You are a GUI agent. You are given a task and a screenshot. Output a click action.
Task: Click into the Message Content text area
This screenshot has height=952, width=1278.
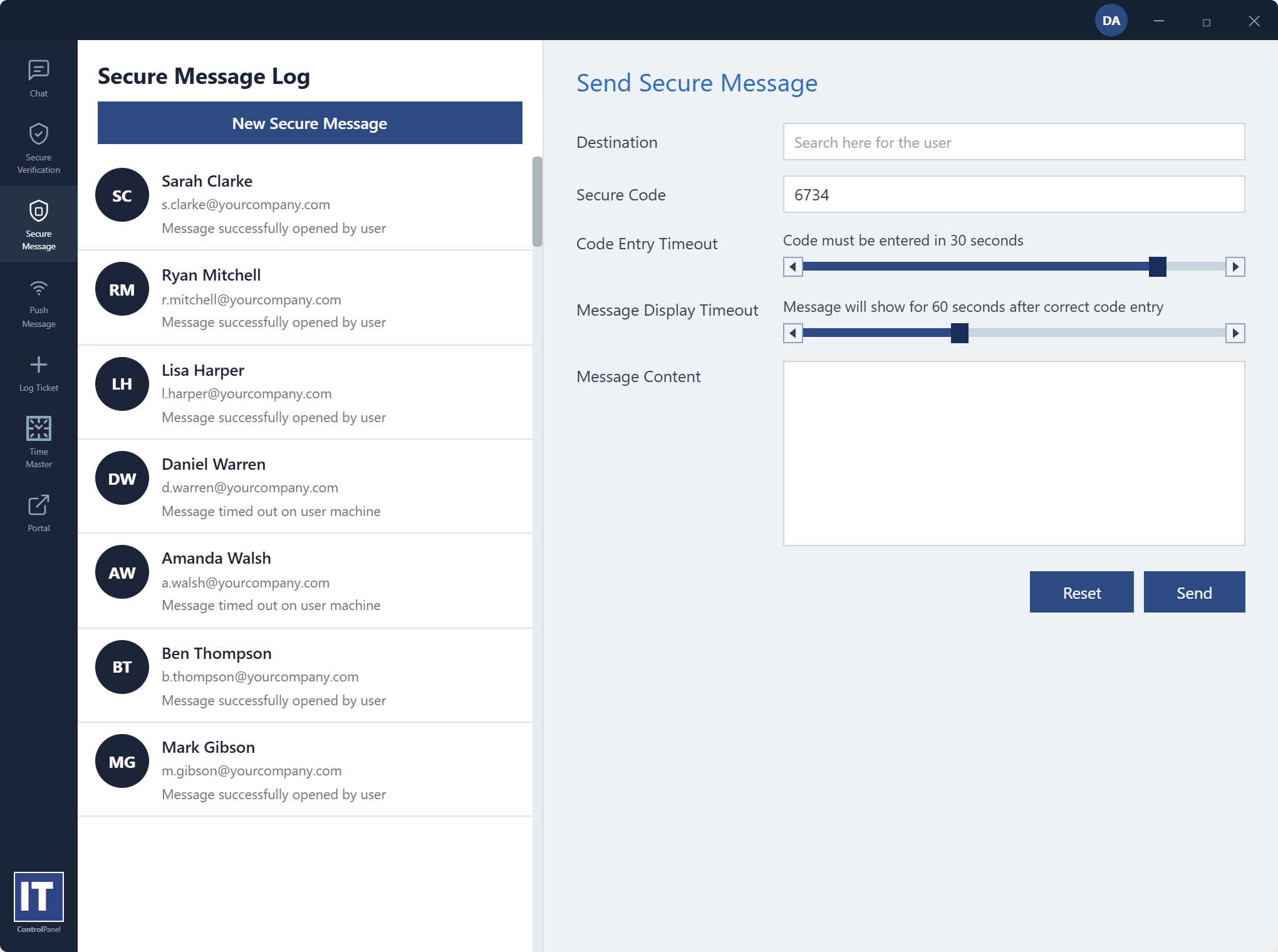[x=1014, y=453]
